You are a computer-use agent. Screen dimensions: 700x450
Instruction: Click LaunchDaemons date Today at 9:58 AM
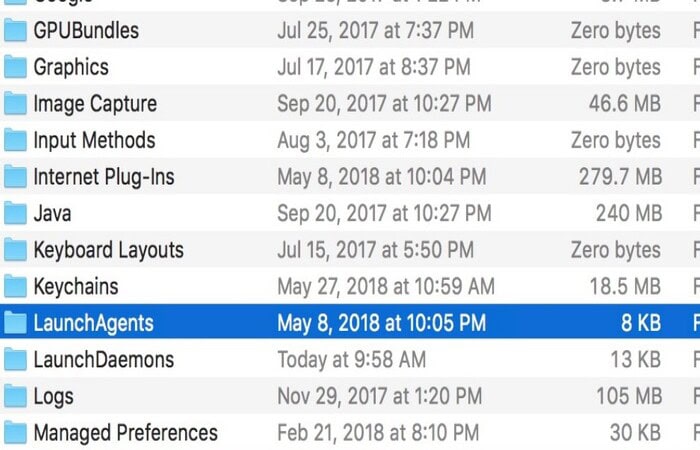tap(351, 360)
